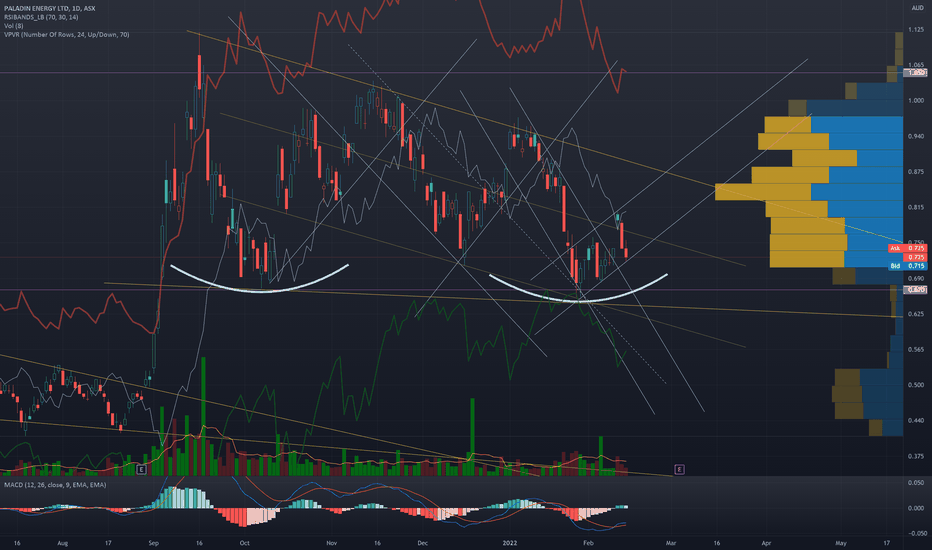Click the 0.815 price axis label
This screenshot has width=932, height=550.
point(916,208)
